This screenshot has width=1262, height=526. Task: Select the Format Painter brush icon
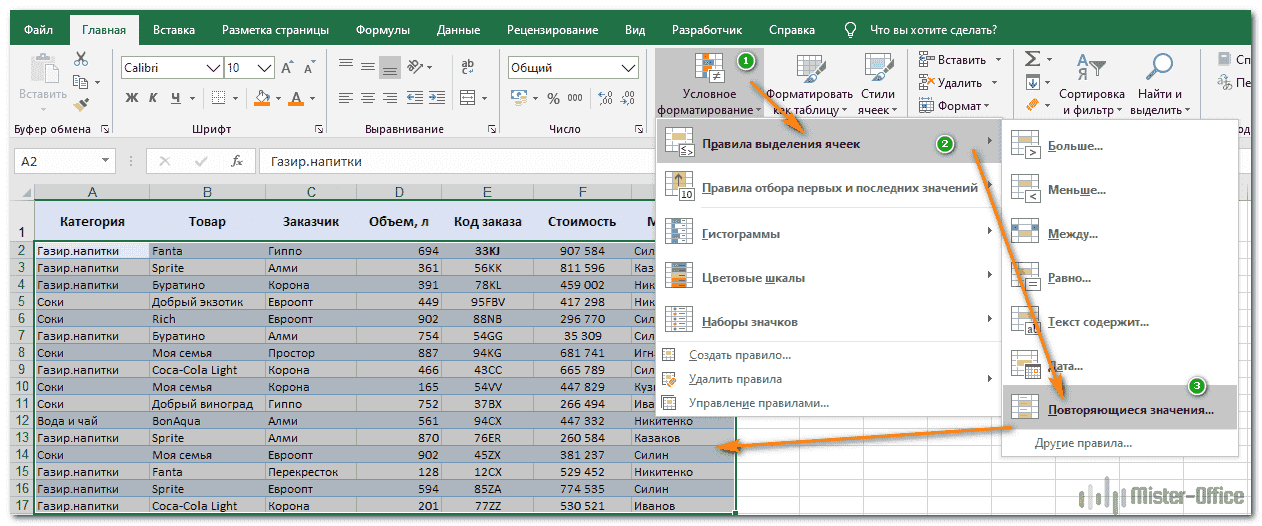(x=82, y=103)
